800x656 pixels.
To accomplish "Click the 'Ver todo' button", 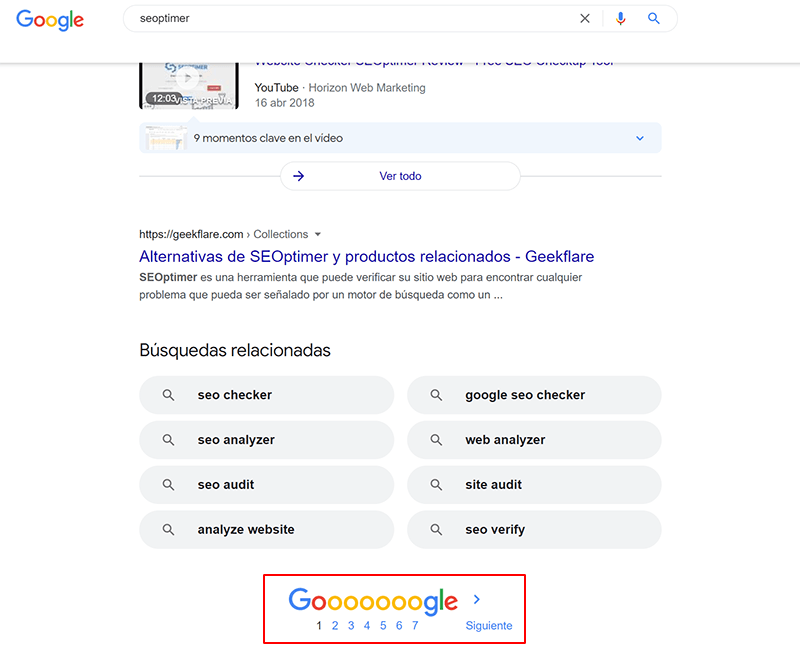I will (400, 176).
